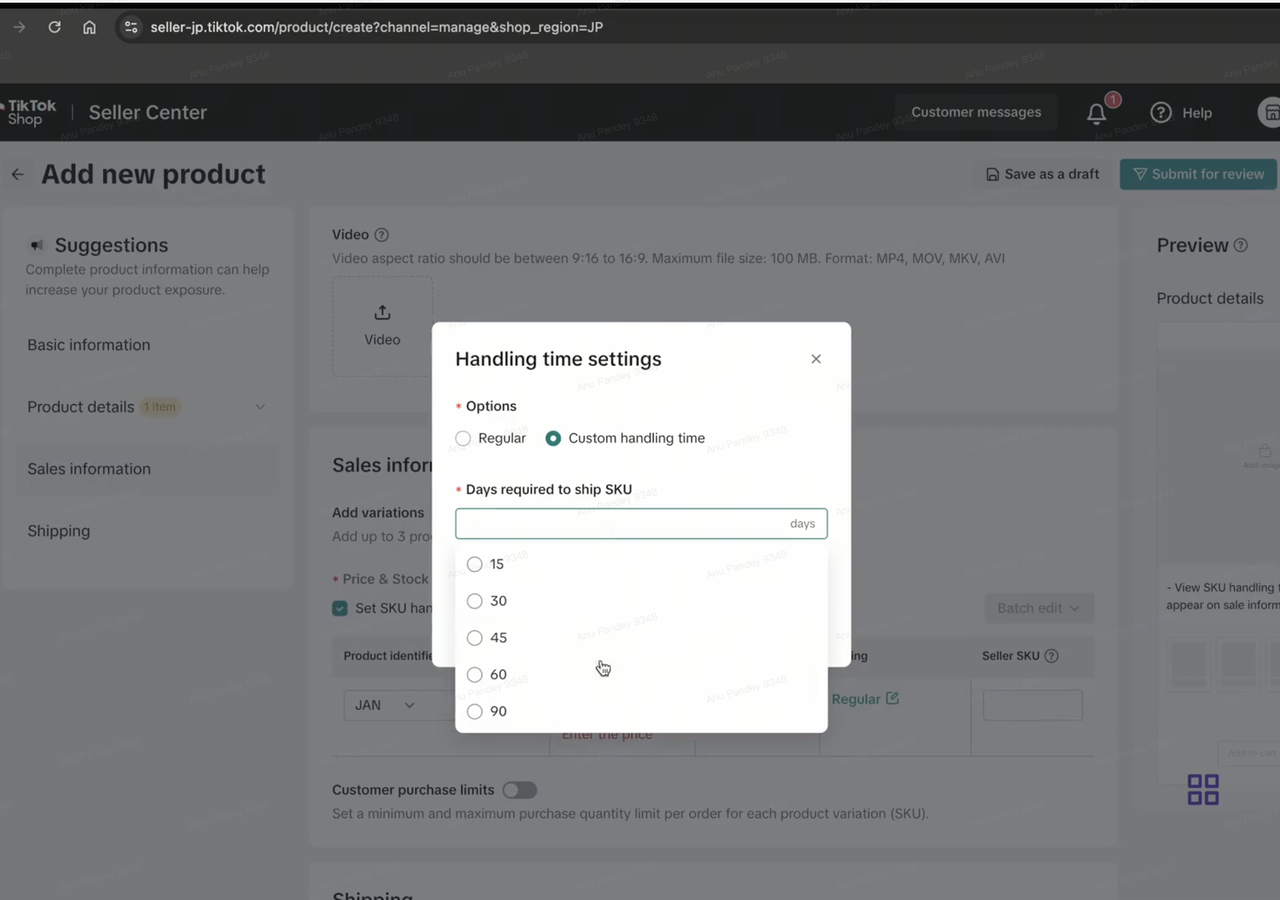Click the Seller SKU help icon
The image size is (1280, 900).
[1051, 656]
